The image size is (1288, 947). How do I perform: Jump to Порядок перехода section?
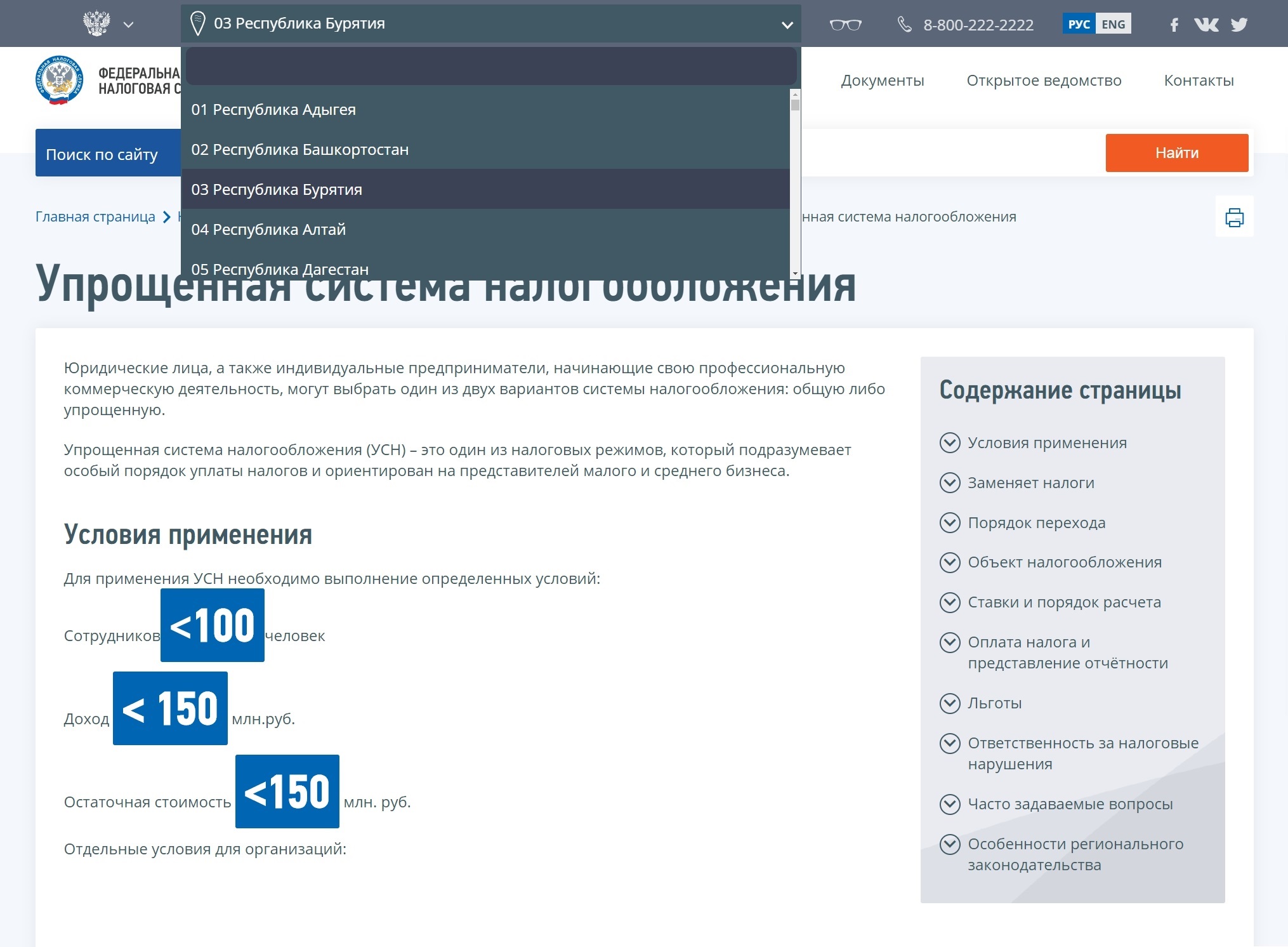click(1036, 523)
